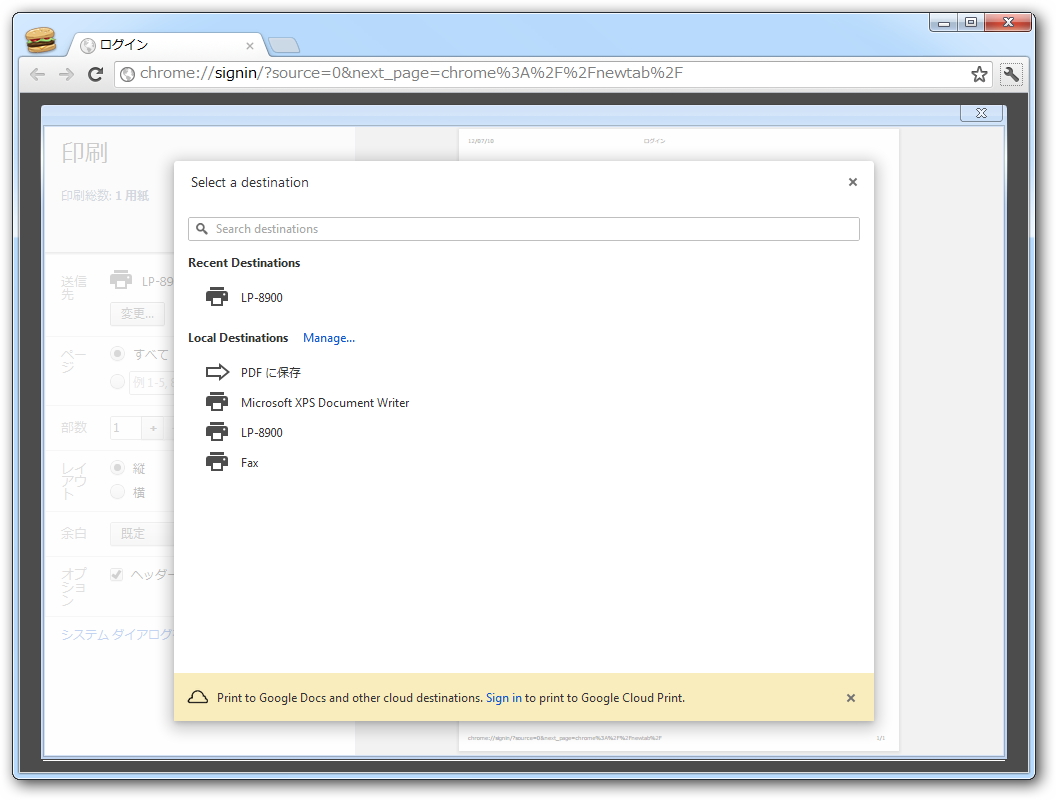Dismiss the Google Cloud Print banner
The height and width of the screenshot is (800, 1056).
pos(851,698)
